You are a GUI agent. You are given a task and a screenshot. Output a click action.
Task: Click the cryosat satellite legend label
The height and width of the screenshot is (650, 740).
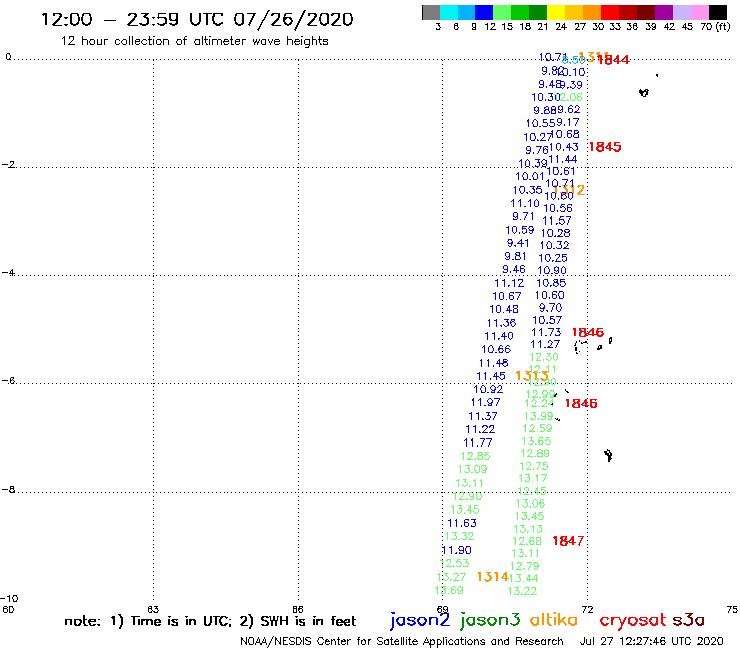click(632, 621)
